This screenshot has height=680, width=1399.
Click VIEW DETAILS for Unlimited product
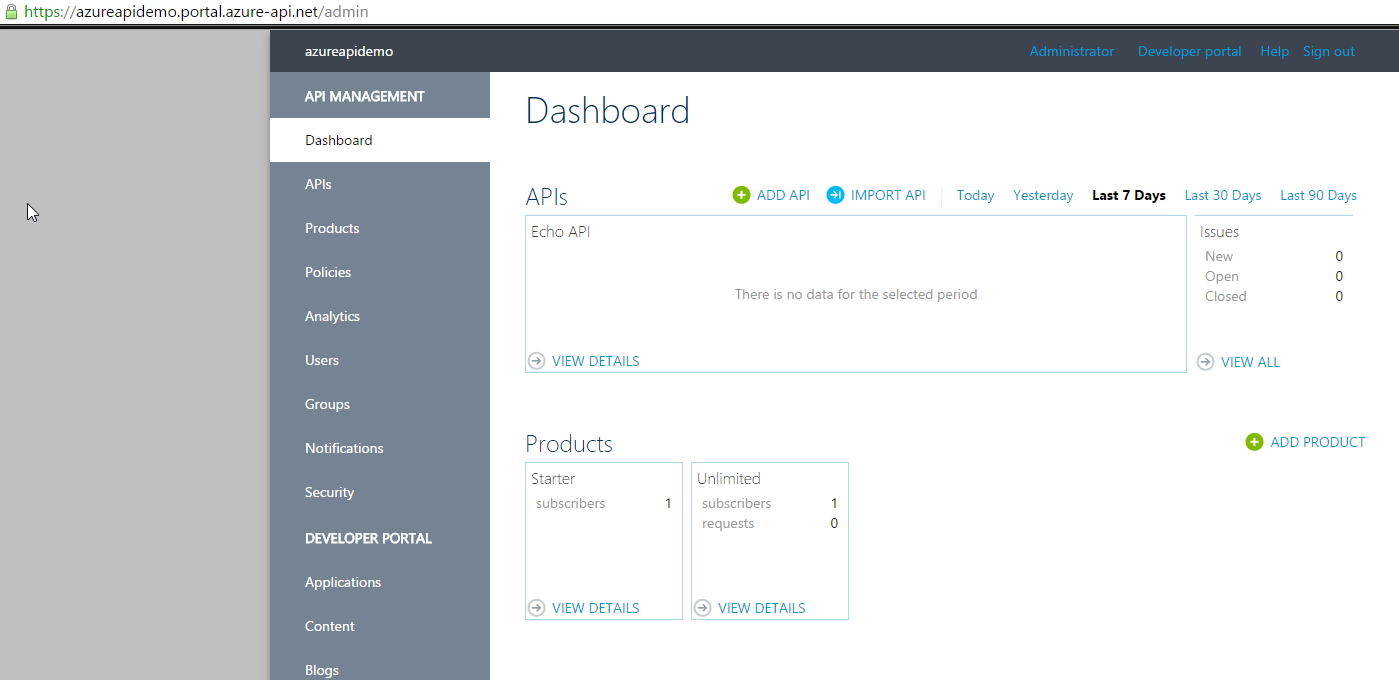pos(761,608)
